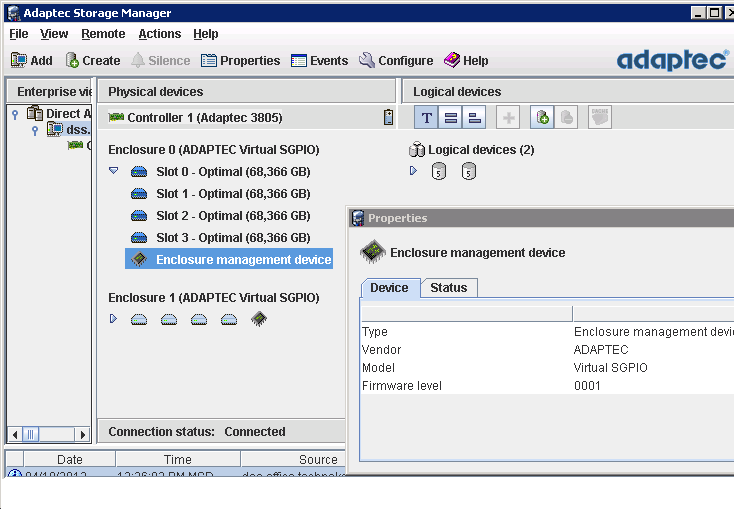Viewport: 734px width, 509px height.
Task: Open the File menu
Action: click(x=19, y=34)
